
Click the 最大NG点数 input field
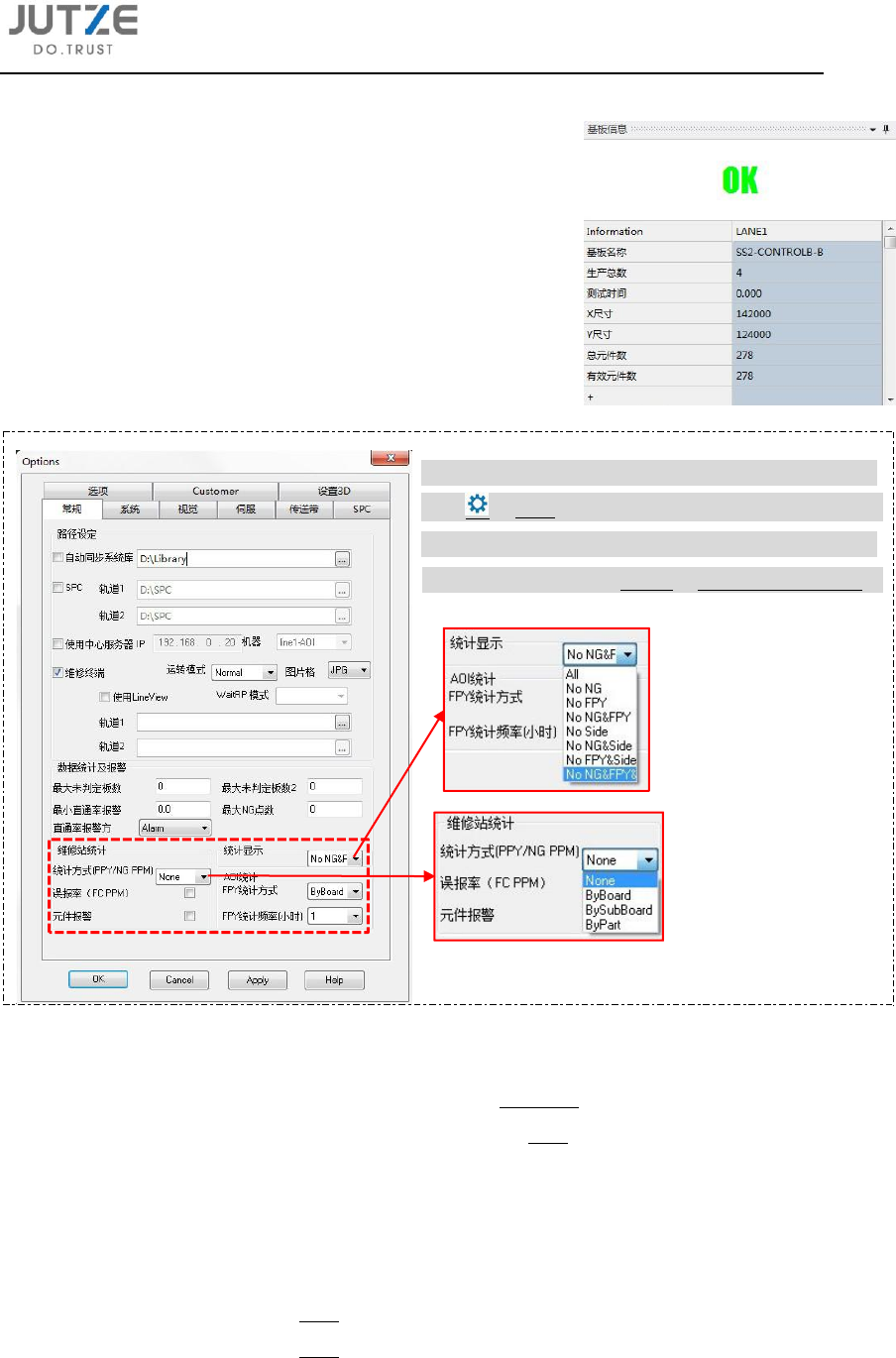coord(334,809)
